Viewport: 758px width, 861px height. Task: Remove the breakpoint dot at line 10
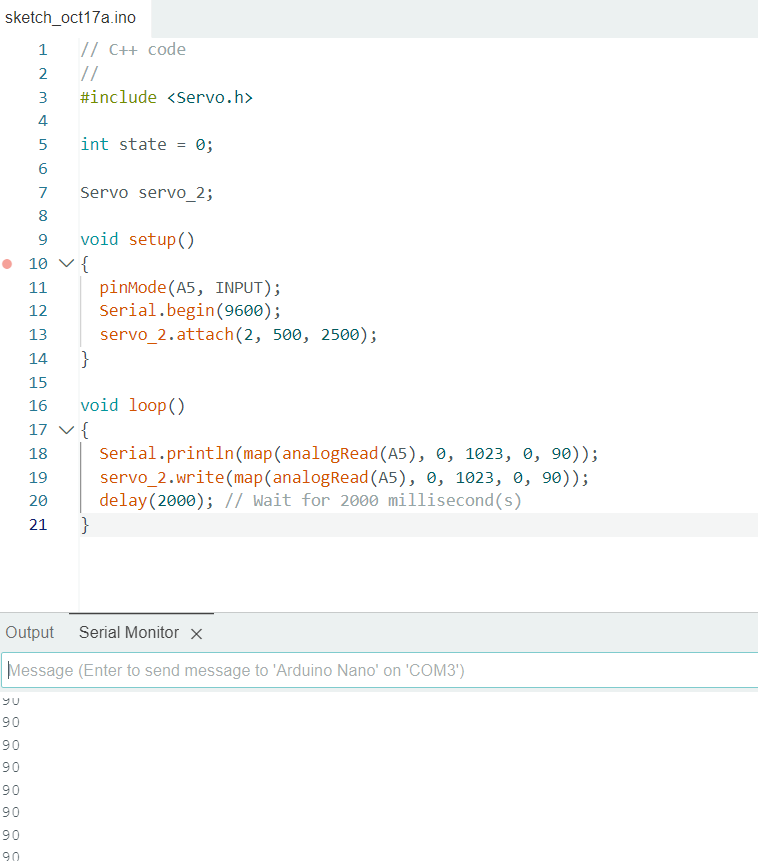[7, 264]
